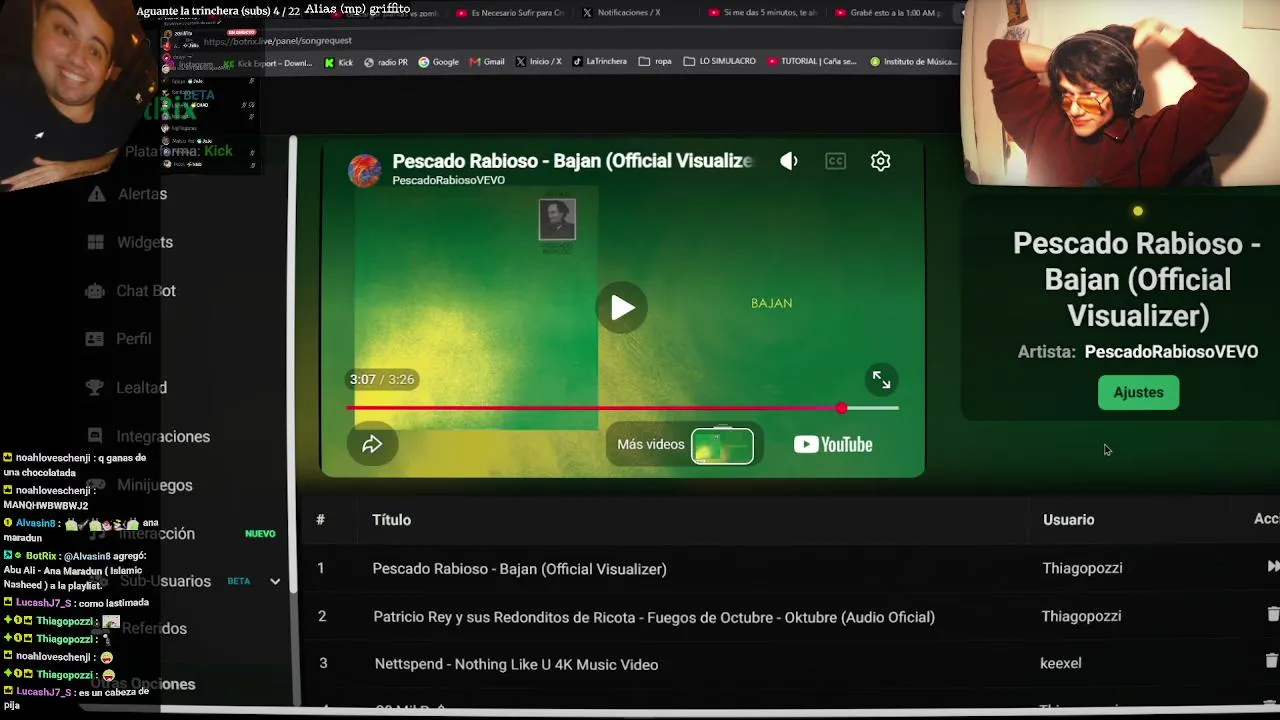Toggle closed captions on the video
The image size is (1280, 720).
click(835, 161)
